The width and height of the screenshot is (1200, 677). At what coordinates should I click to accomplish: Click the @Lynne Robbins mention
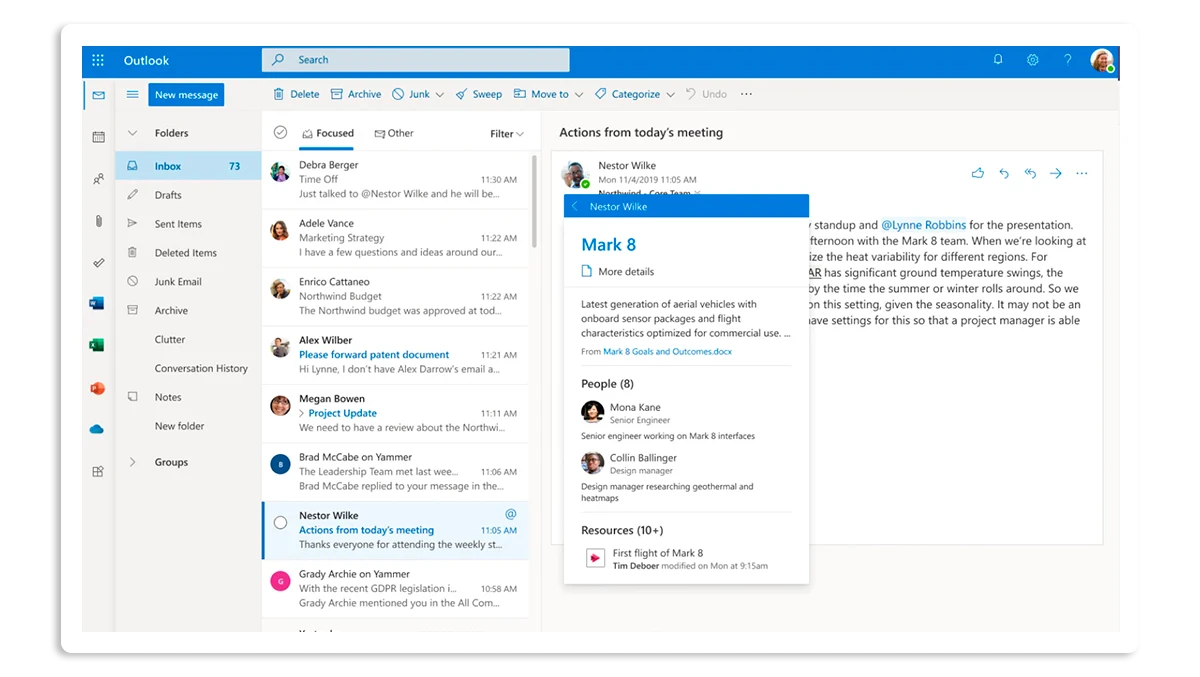point(924,225)
